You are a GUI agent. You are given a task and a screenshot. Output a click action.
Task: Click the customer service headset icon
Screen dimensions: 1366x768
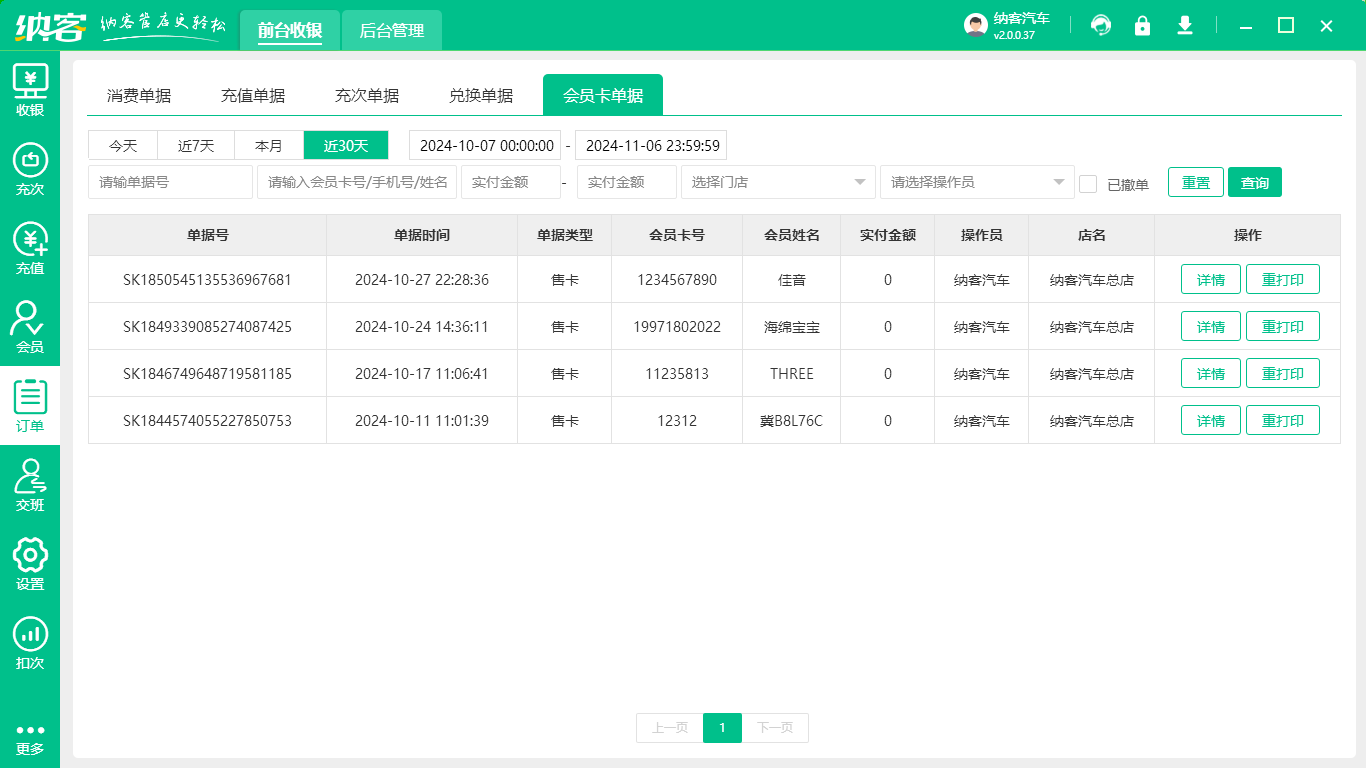click(1101, 26)
